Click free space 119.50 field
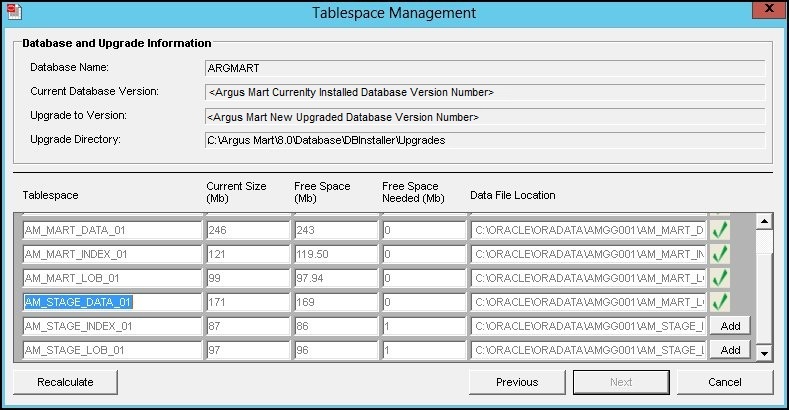The image size is (789, 410). coord(336,254)
